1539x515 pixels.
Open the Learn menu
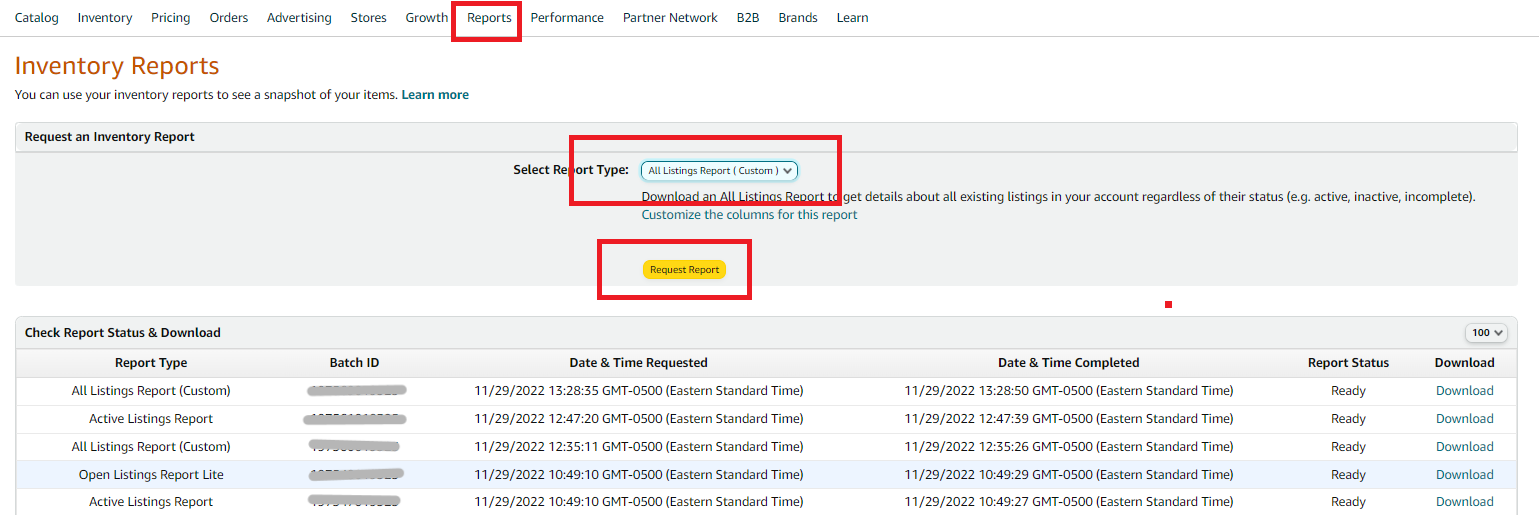[x=852, y=18]
